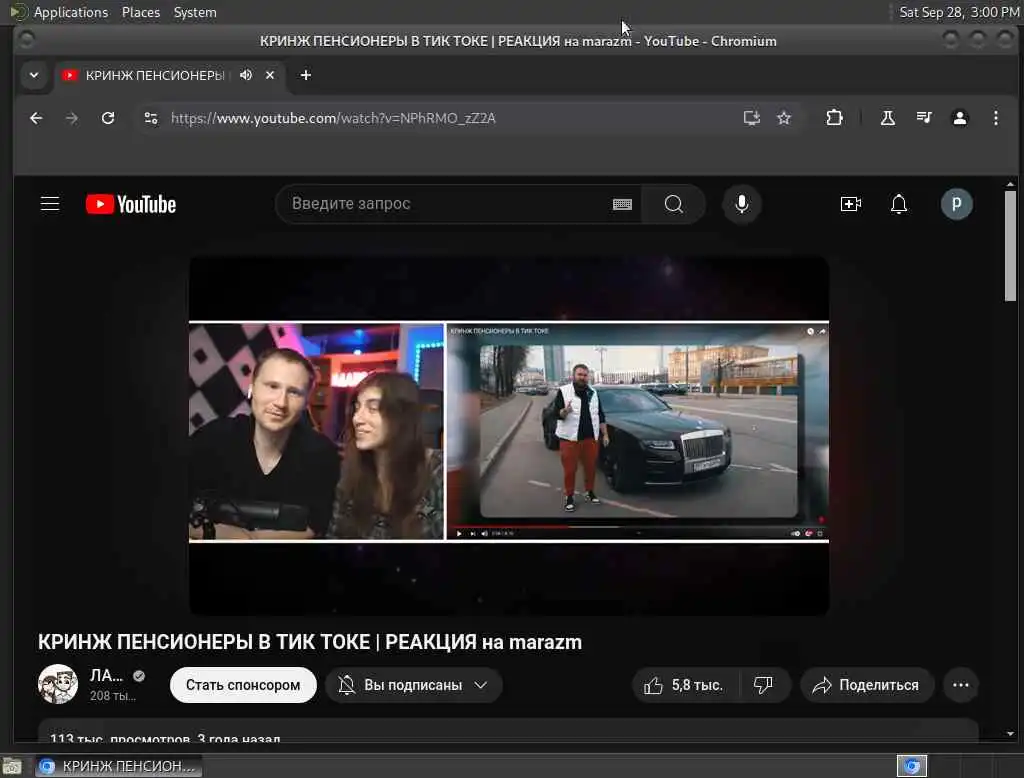Click the page vertical scrollbar
This screenshot has width=1024, height=778.
pyautogui.click(x=1010, y=246)
